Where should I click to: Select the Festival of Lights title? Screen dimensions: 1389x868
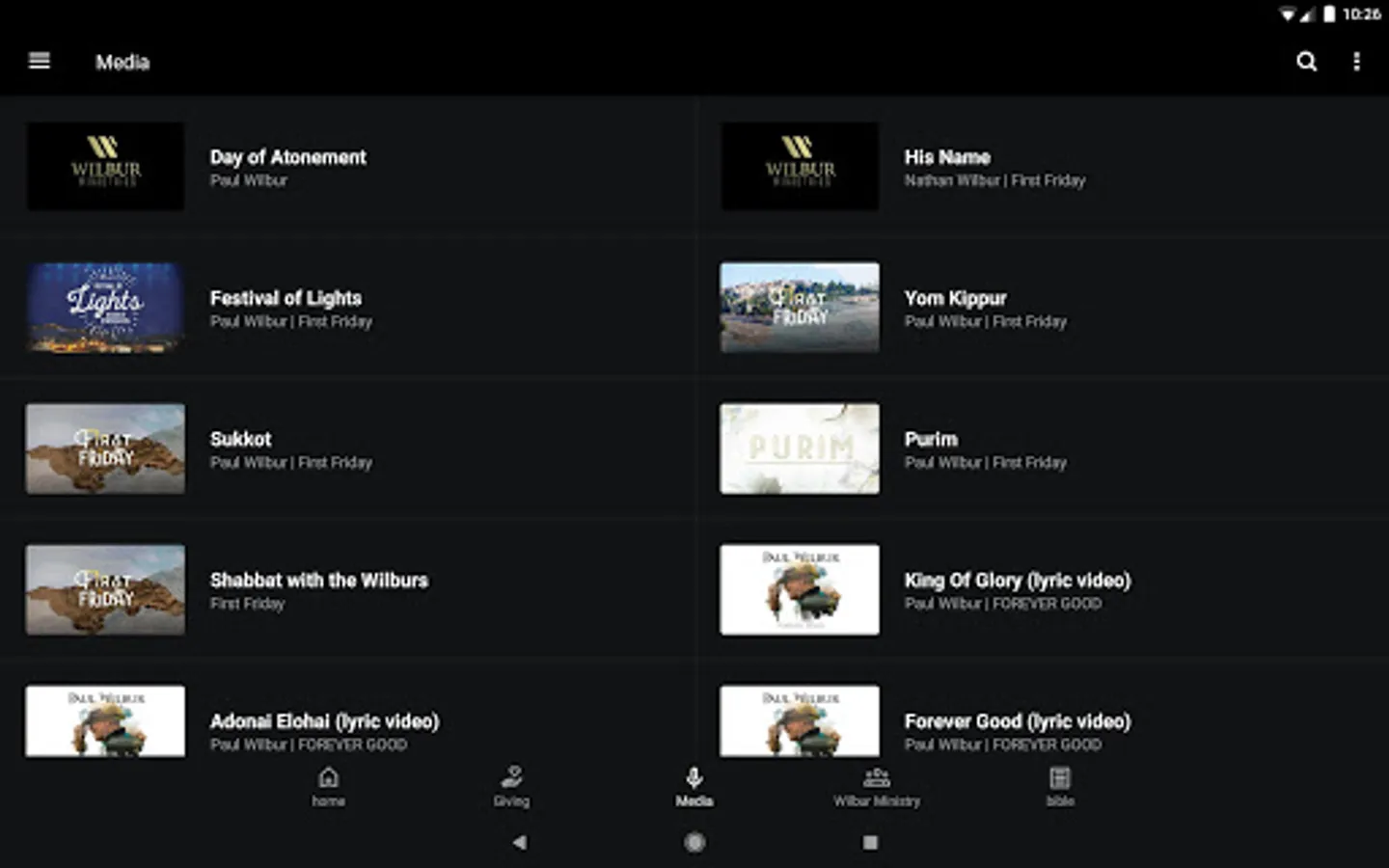click(x=286, y=298)
